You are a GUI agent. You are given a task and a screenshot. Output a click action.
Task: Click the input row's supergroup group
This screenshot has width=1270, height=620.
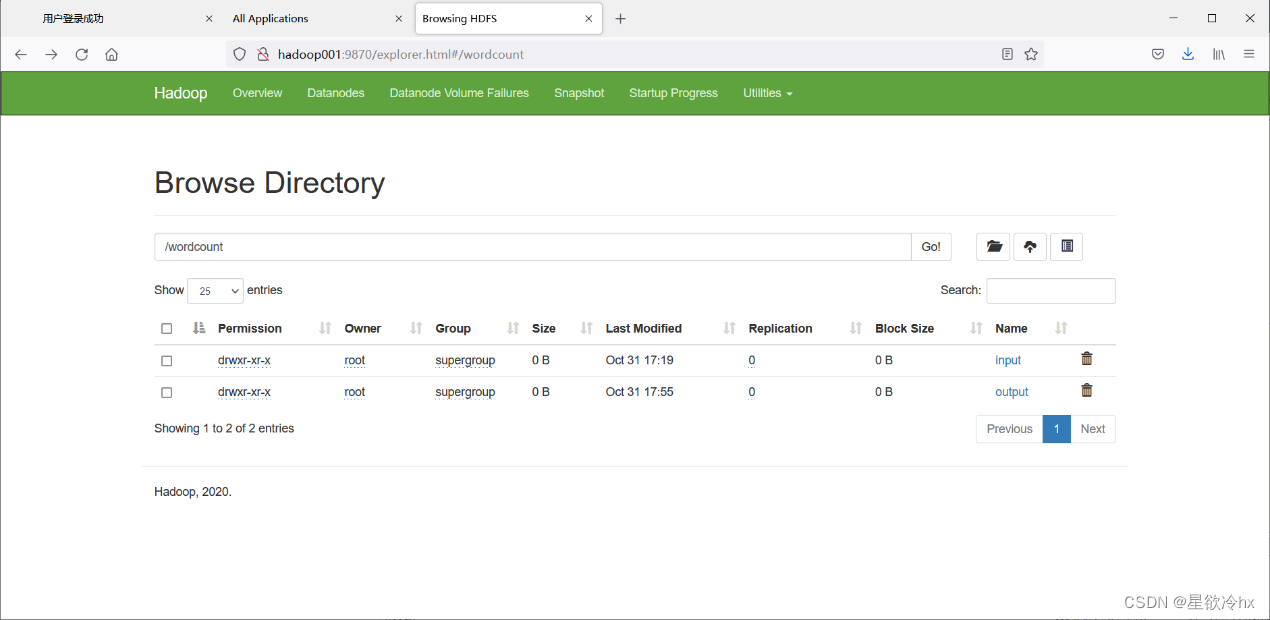pyautogui.click(x=465, y=360)
